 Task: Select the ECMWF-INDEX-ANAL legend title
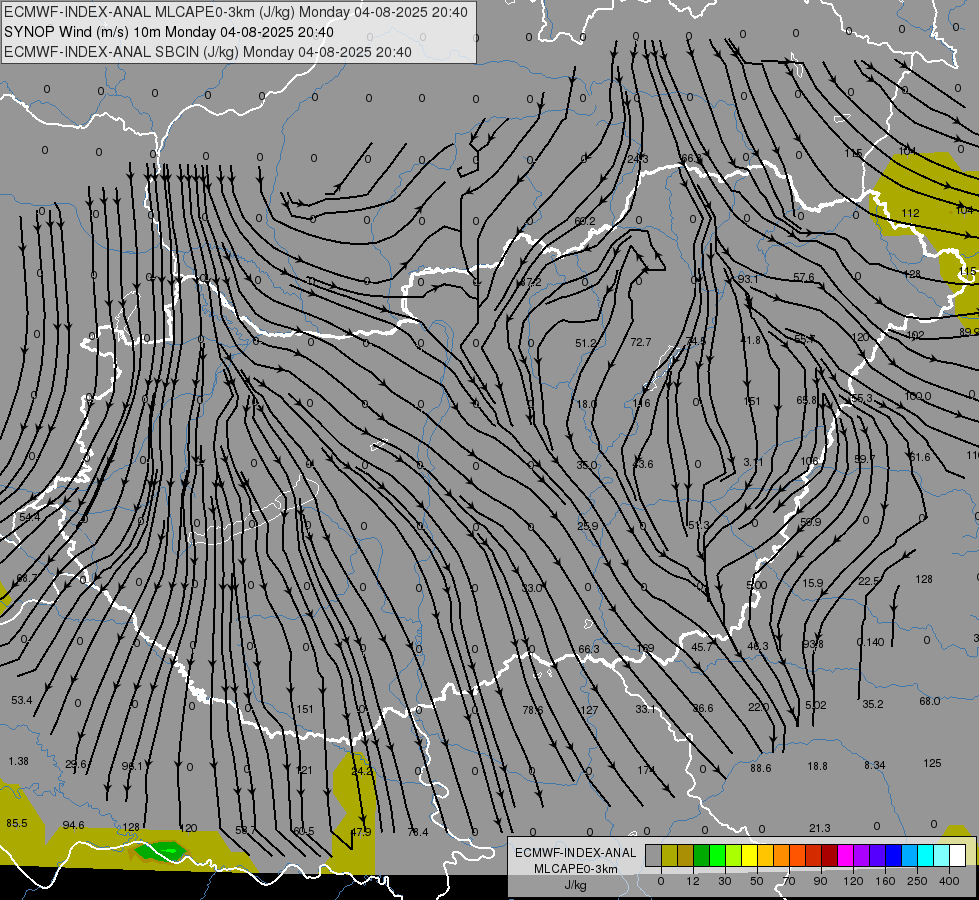coord(575,853)
